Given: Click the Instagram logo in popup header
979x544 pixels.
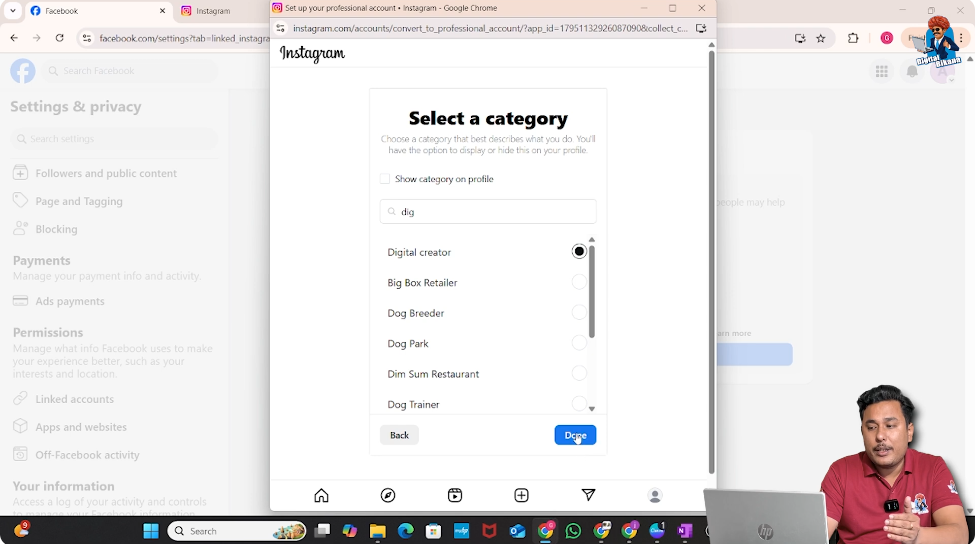Looking at the screenshot, I should coord(312,54).
